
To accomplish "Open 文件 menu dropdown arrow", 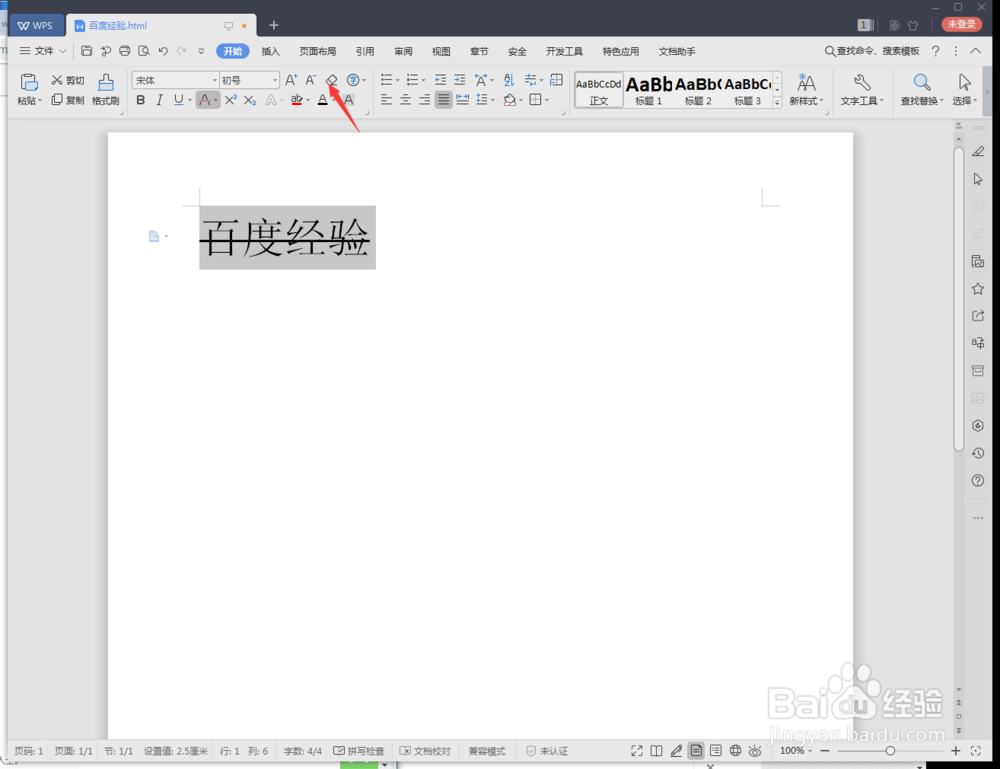I will (x=62, y=51).
